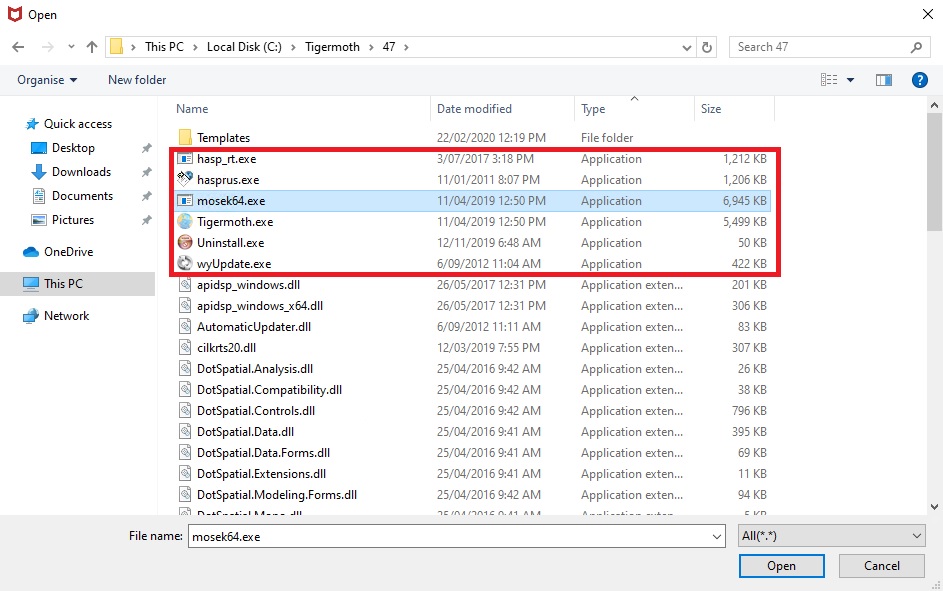Create a New folder
The width and height of the screenshot is (943, 591).
click(x=137, y=80)
